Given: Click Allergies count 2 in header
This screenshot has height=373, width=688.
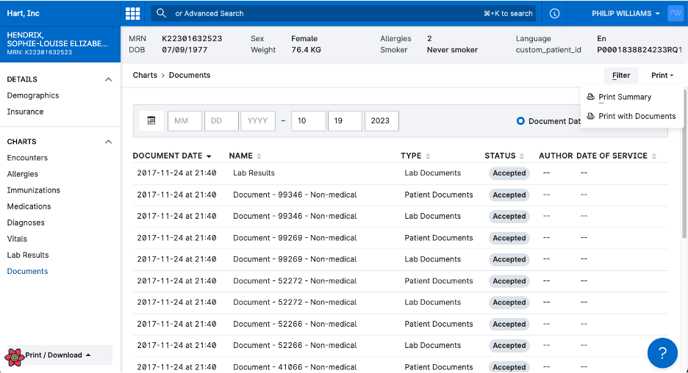Looking at the screenshot, I should tap(429, 39).
